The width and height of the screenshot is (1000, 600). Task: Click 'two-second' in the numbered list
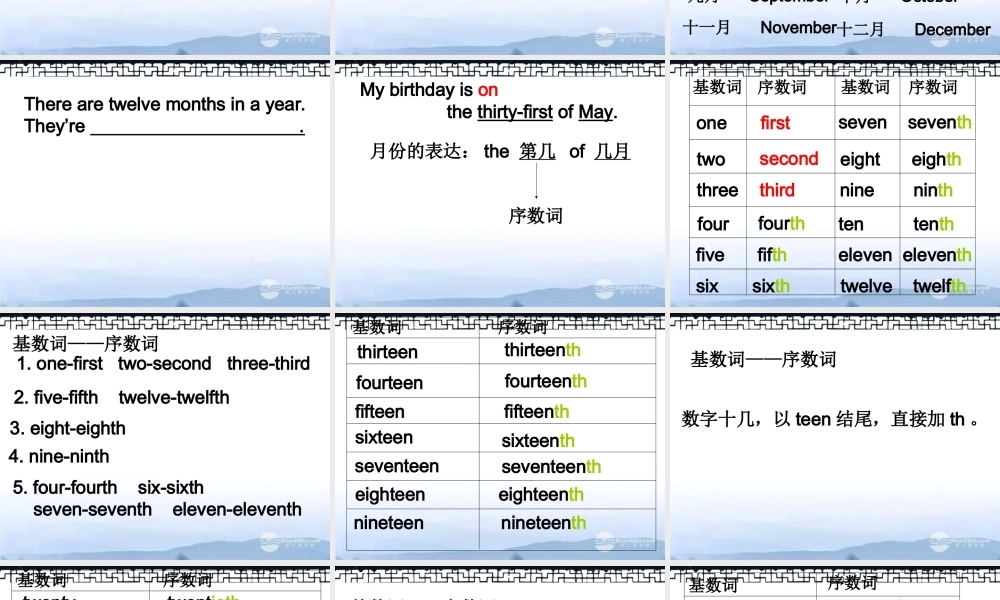[x=165, y=363]
